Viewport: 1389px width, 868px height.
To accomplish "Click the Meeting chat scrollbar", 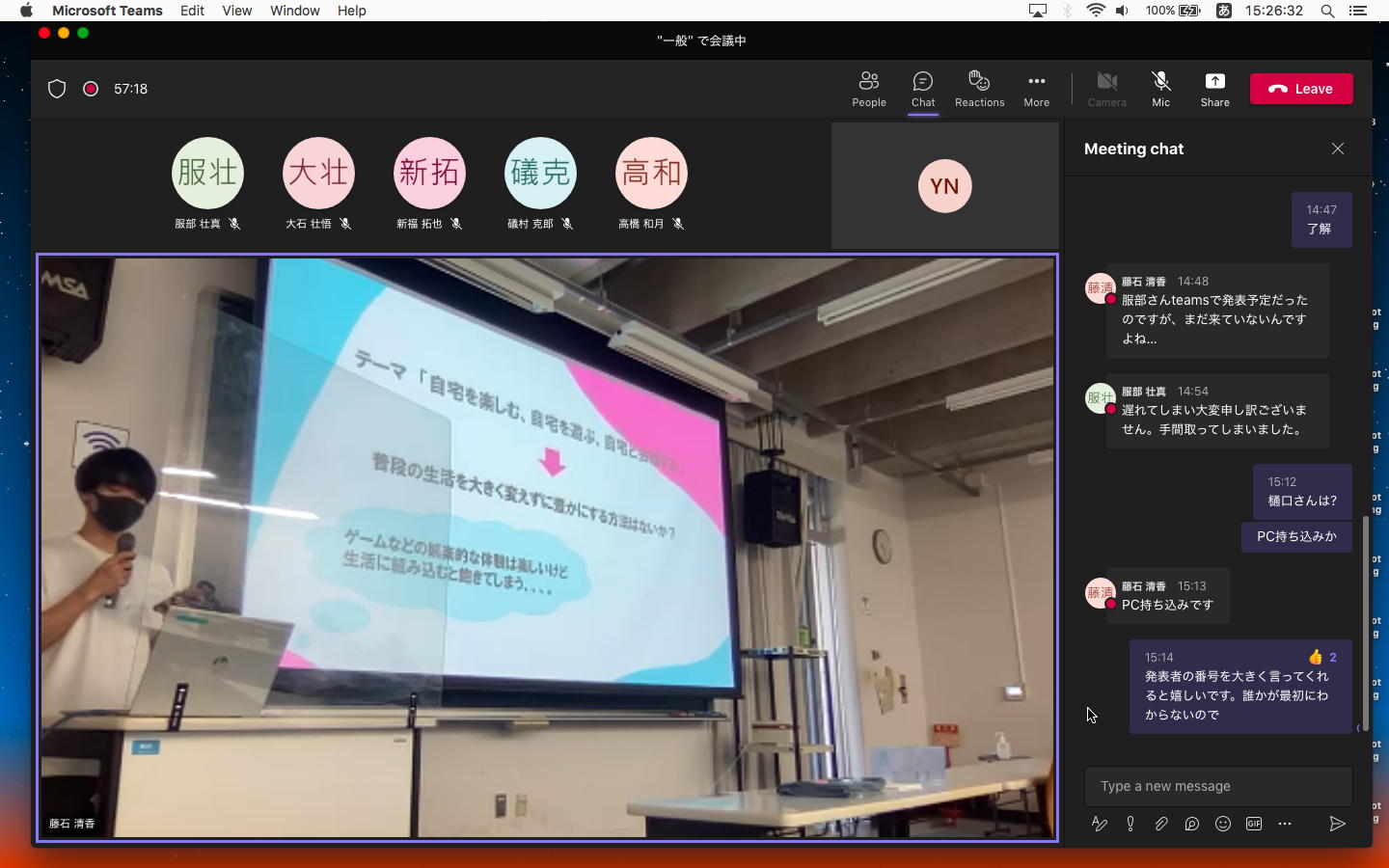I will point(1366,622).
